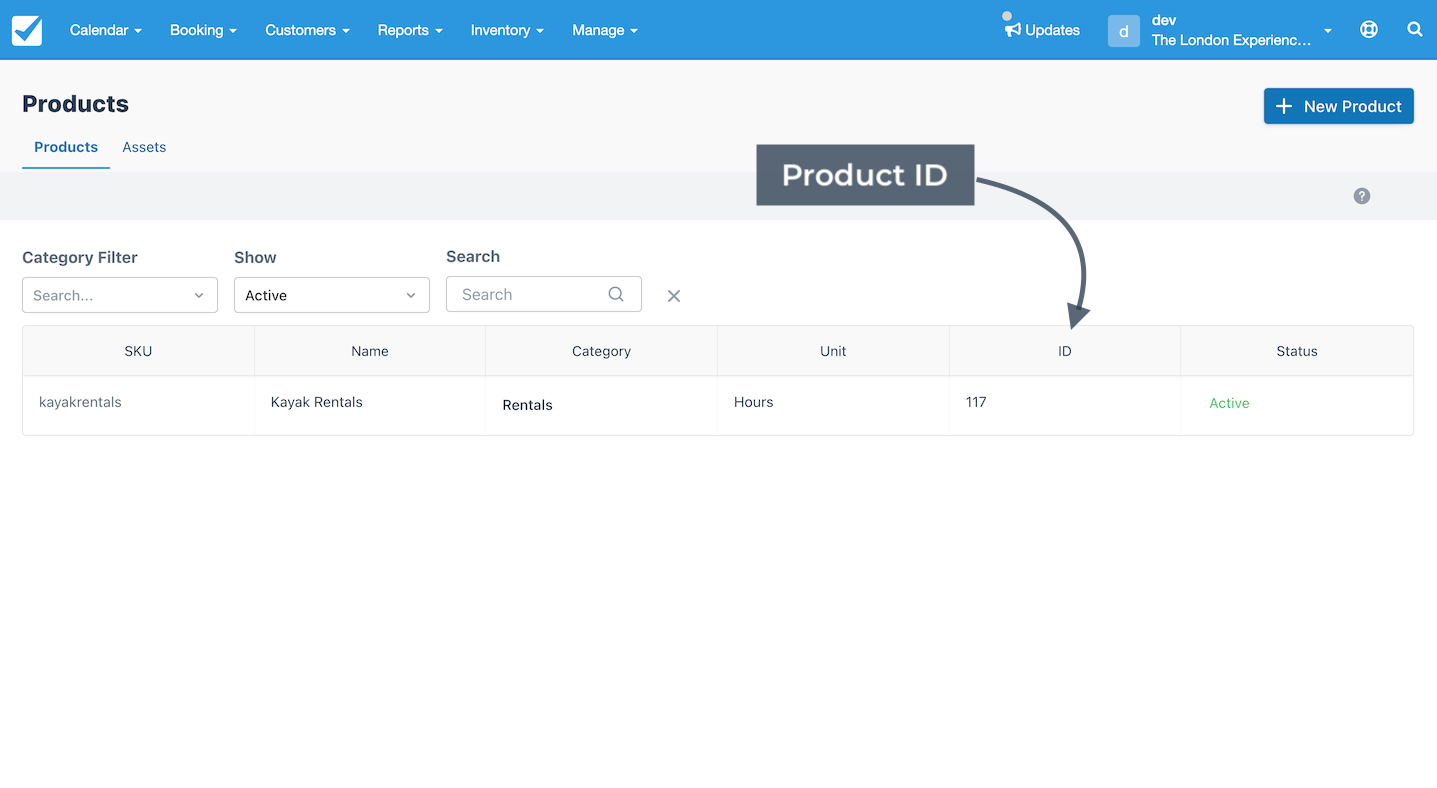Open the Category Filter dropdown
1437x788 pixels.
click(120, 295)
